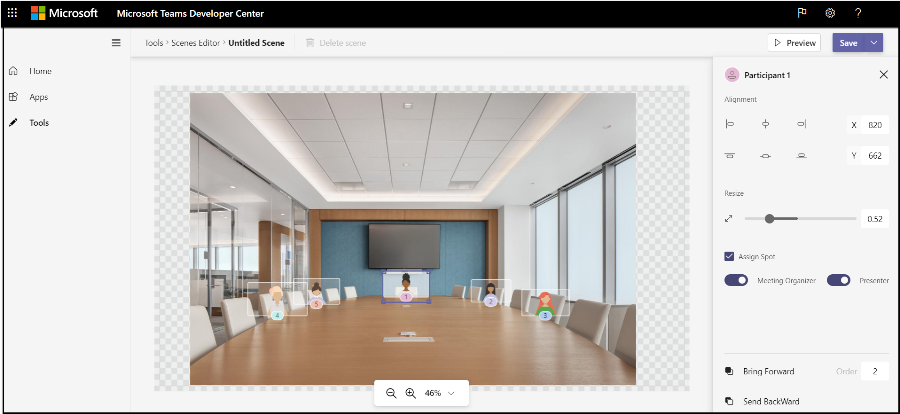The image size is (900, 414).
Task: Expand the Save button dropdown arrow
Action: (x=874, y=43)
